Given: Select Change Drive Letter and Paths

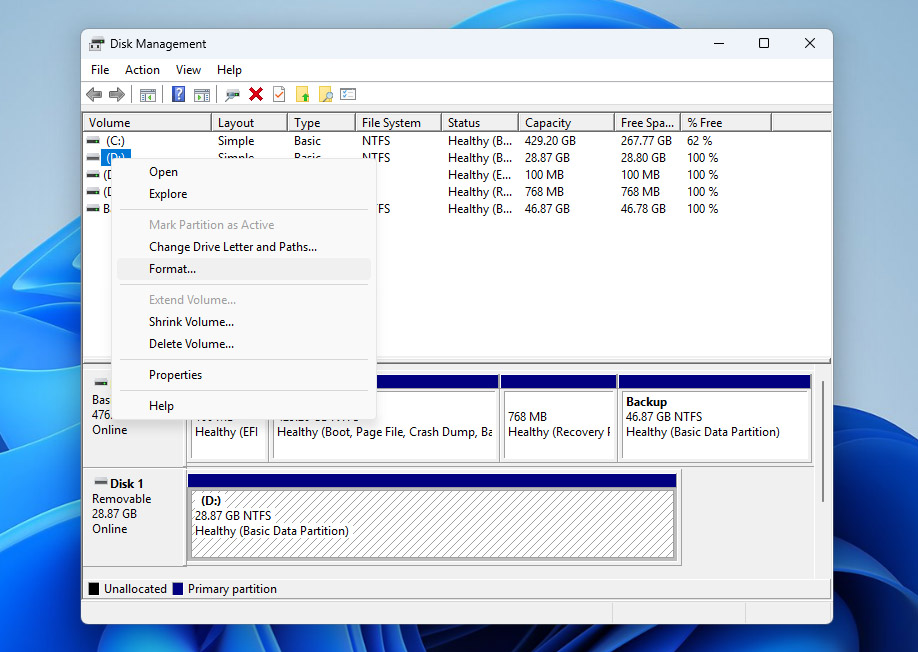Looking at the screenshot, I should 244,247.
